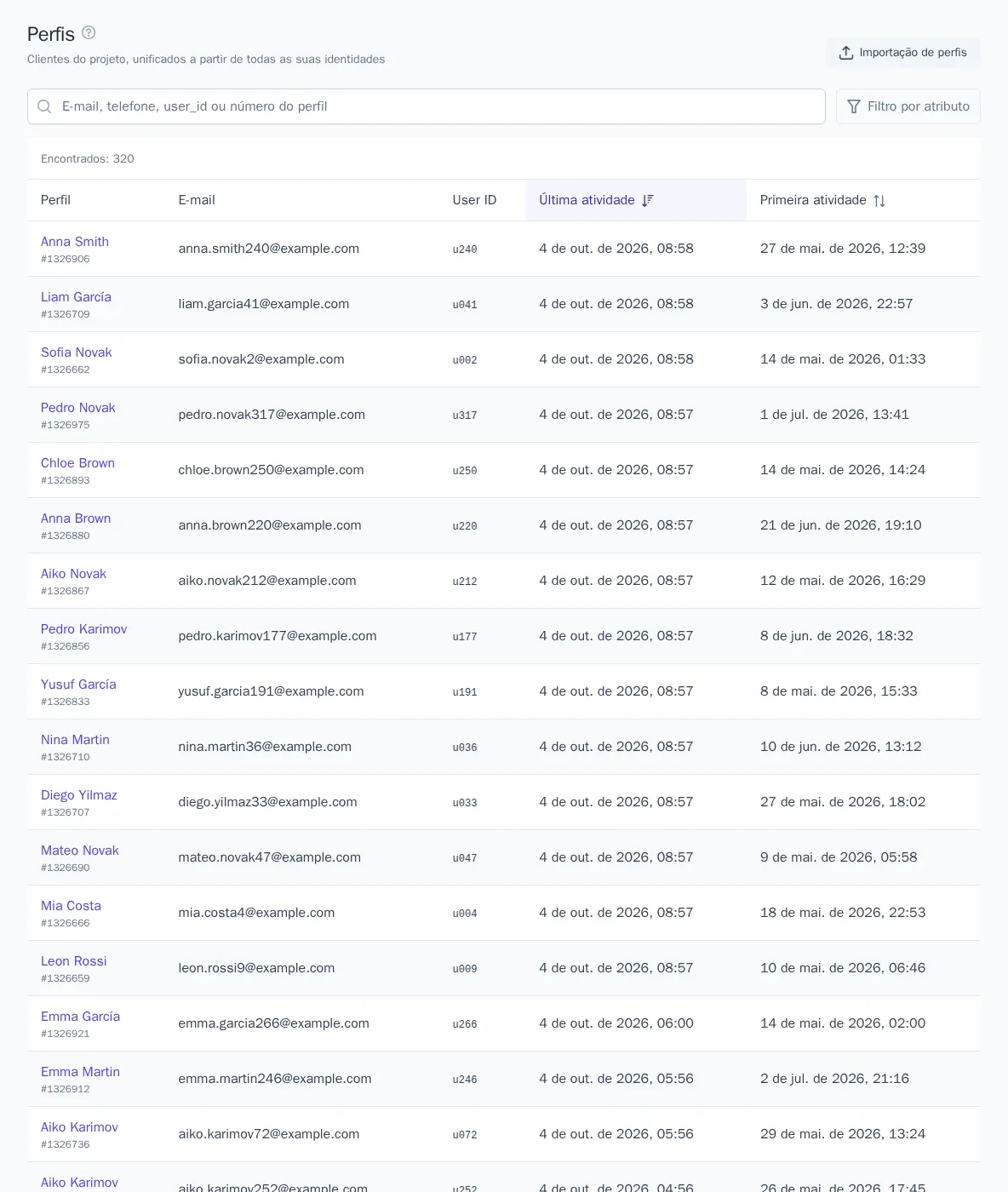Screen dimensions: 1008x1192
Task: Open Mateo Novak's profile
Action: point(80,851)
